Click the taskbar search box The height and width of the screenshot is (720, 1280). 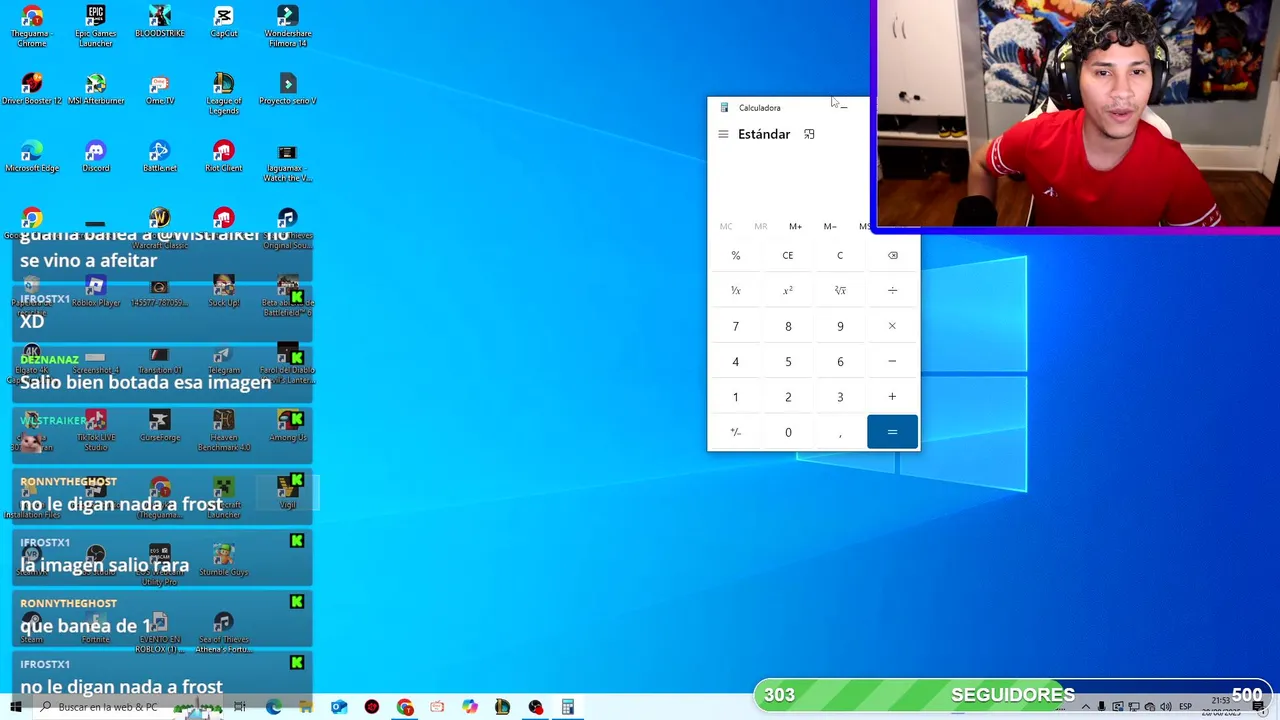pyautogui.click(x=108, y=707)
